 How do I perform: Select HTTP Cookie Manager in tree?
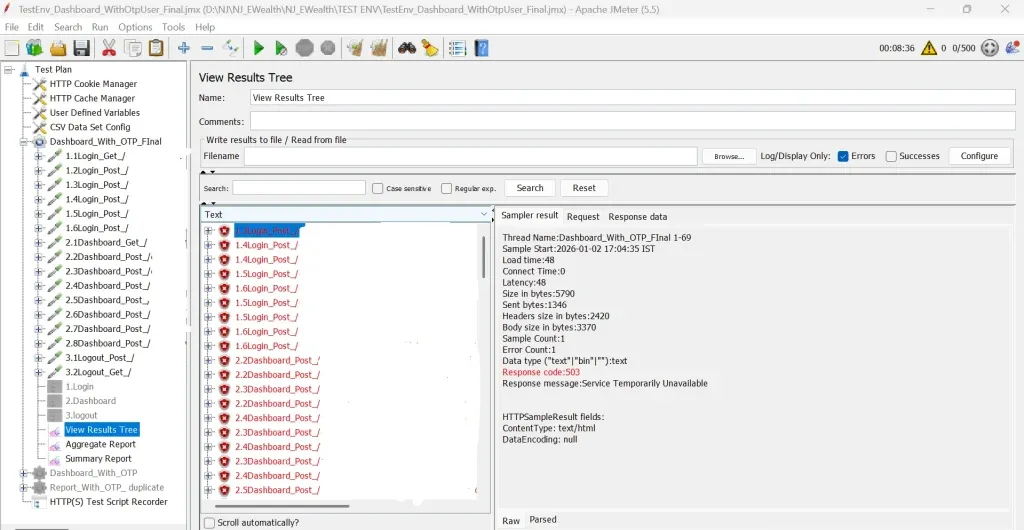coord(93,84)
